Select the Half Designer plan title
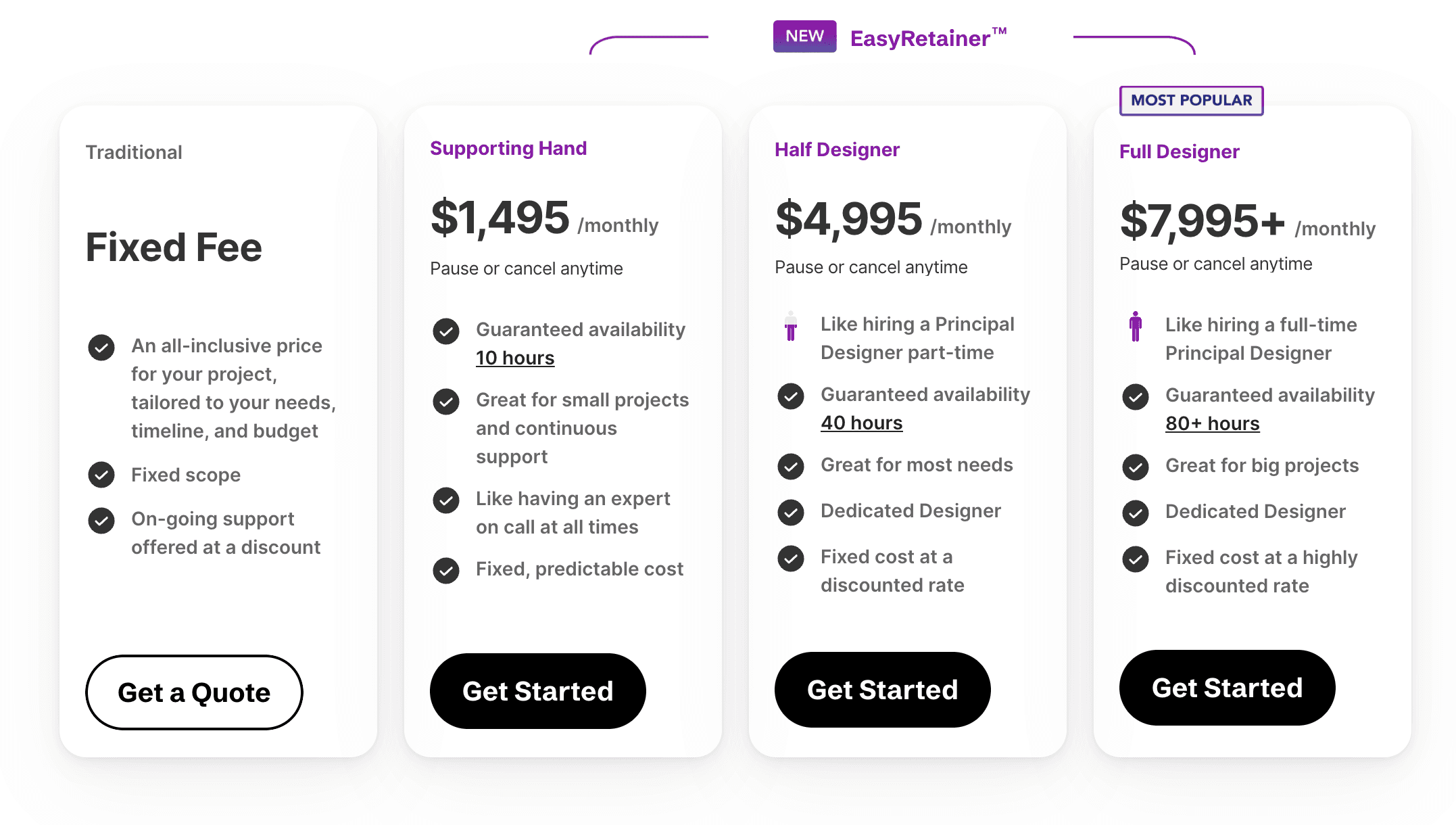This screenshot has width=1456, height=825. [x=837, y=149]
